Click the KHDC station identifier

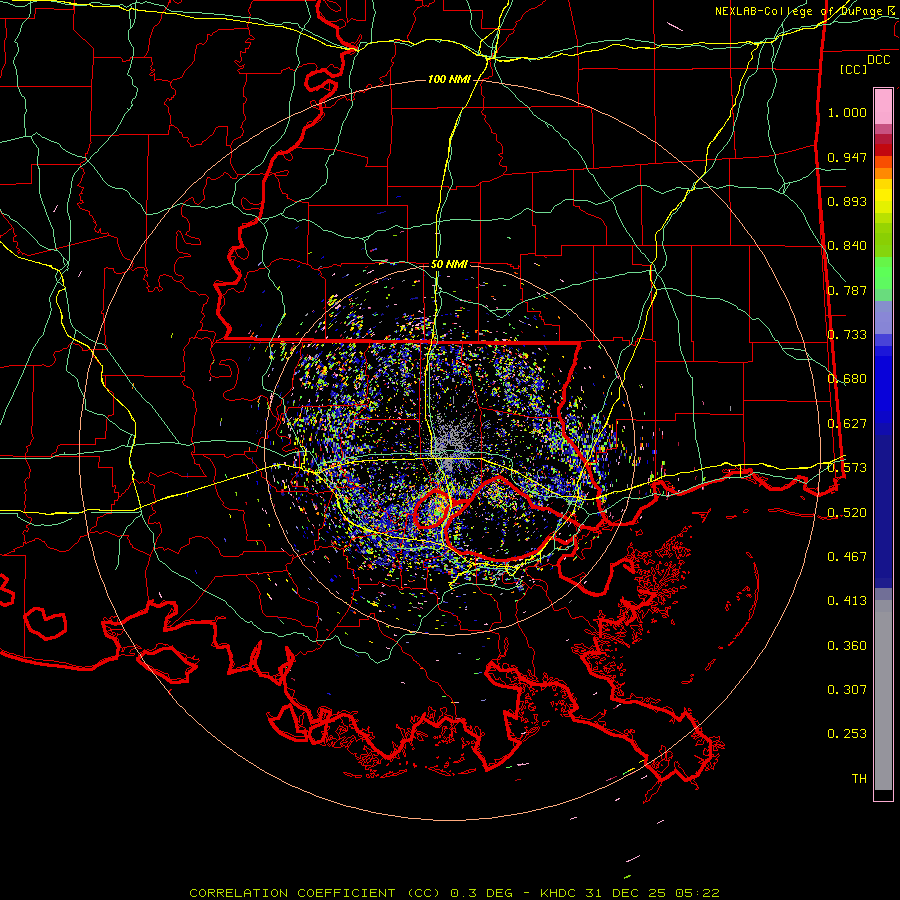560,893
